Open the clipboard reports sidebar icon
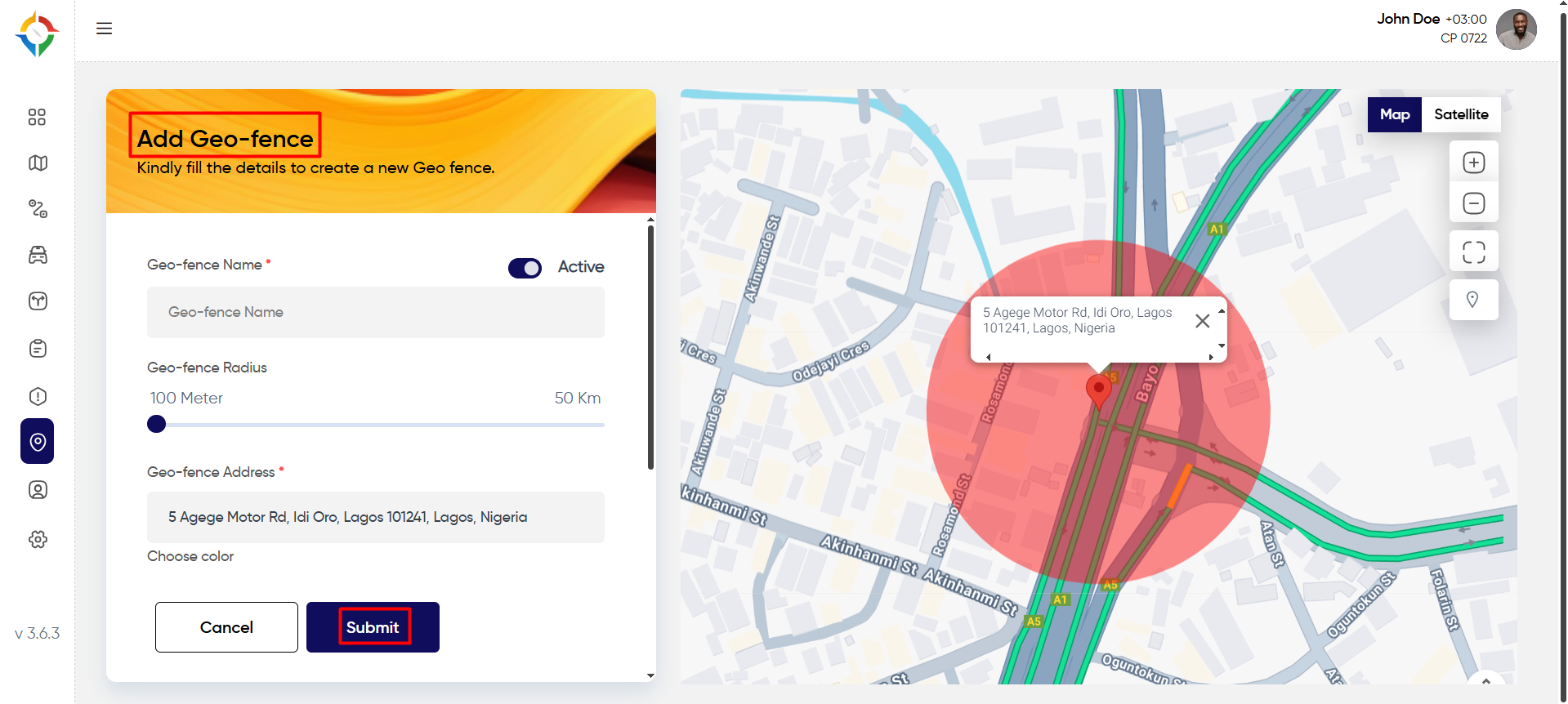The height and width of the screenshot is (704, 1568). (38, 349)
